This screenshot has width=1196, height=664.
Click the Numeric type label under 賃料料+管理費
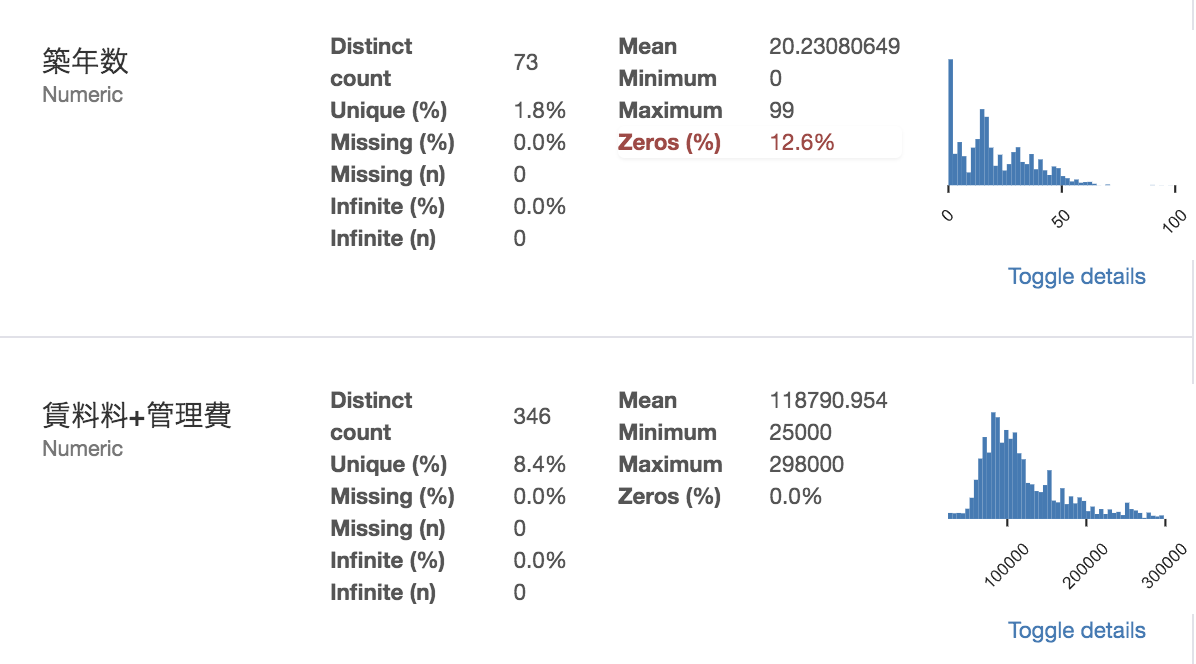[x=83, y=449]
